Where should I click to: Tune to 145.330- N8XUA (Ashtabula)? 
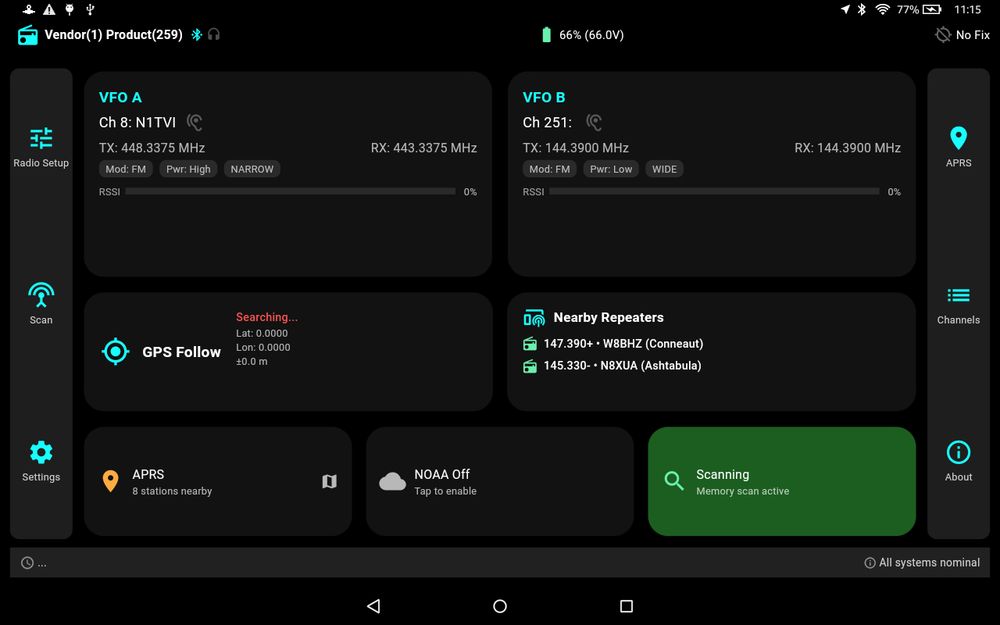tap(622, 366)
